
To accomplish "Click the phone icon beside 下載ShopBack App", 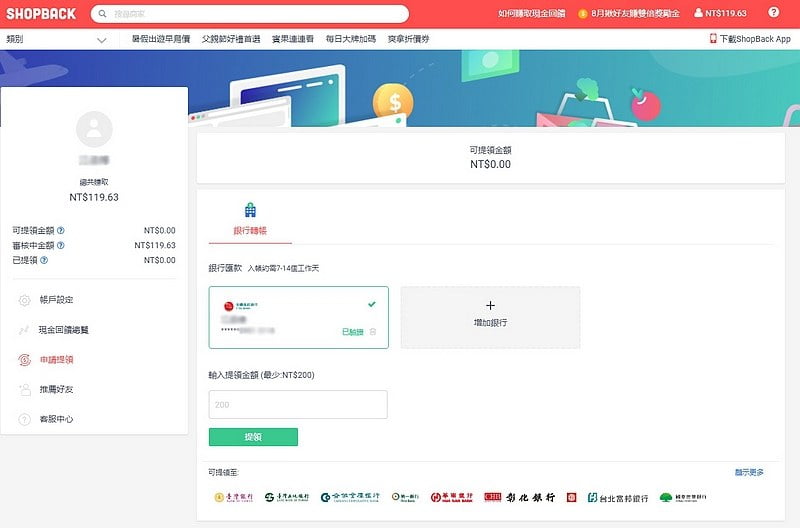I will pyautogui.click(x=713, y=38).
